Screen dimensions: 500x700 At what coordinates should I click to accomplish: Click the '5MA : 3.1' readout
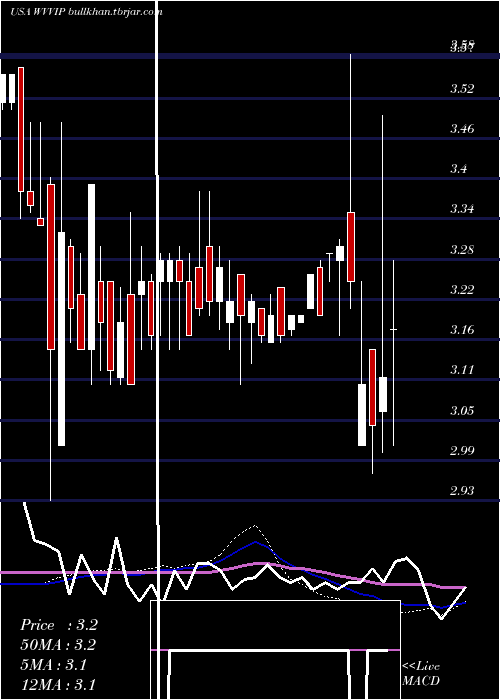coord(53,665)
